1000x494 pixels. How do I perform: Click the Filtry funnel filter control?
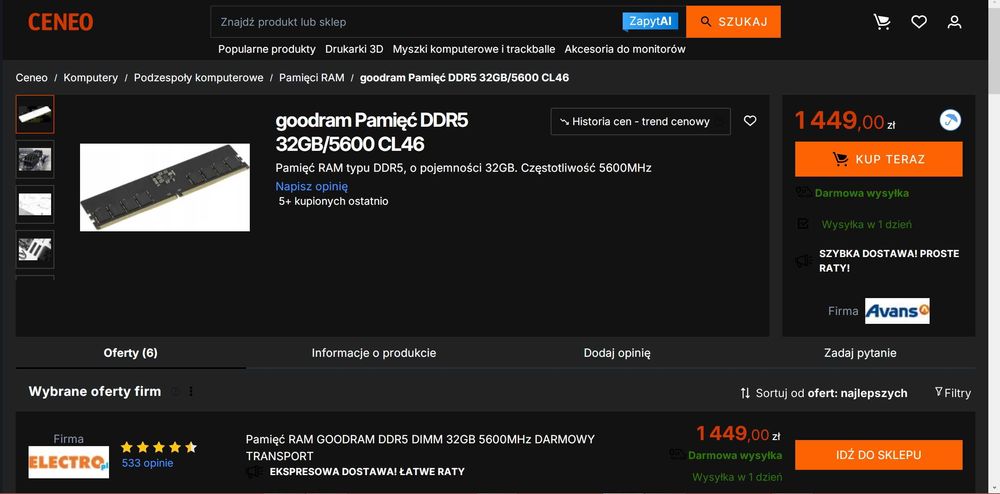pos(953,393)
